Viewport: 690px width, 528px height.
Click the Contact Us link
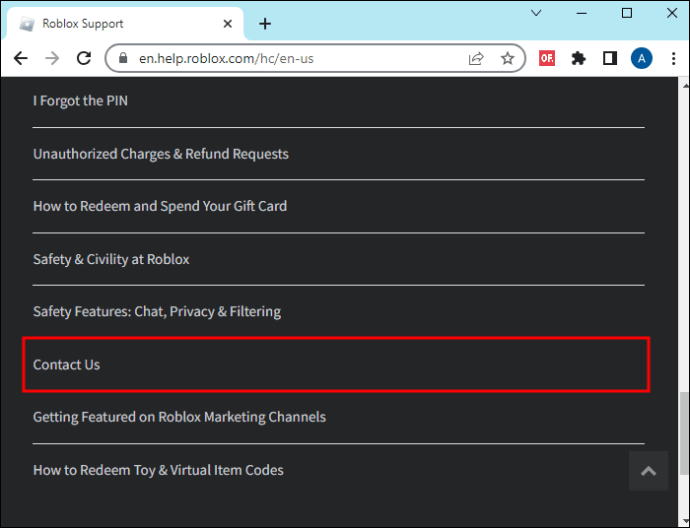[66, 365]
